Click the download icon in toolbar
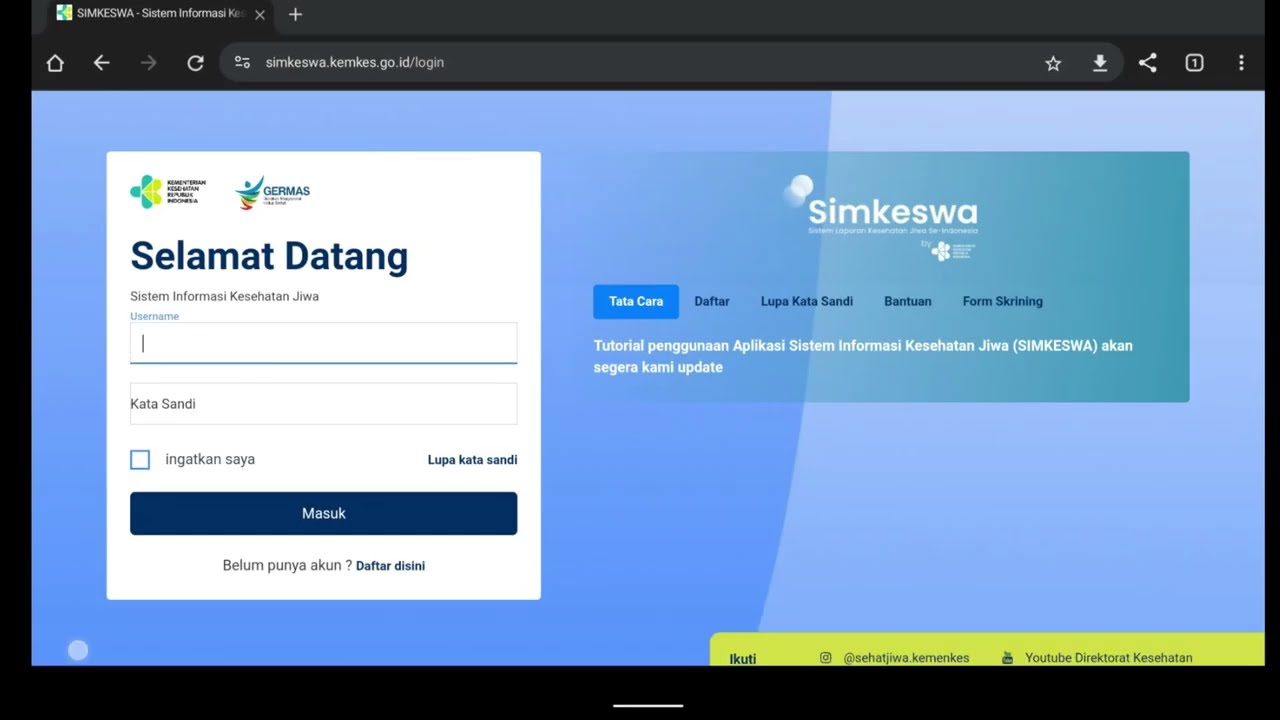The width and height of the screenshot is (1280, 720). point(1100,63)
